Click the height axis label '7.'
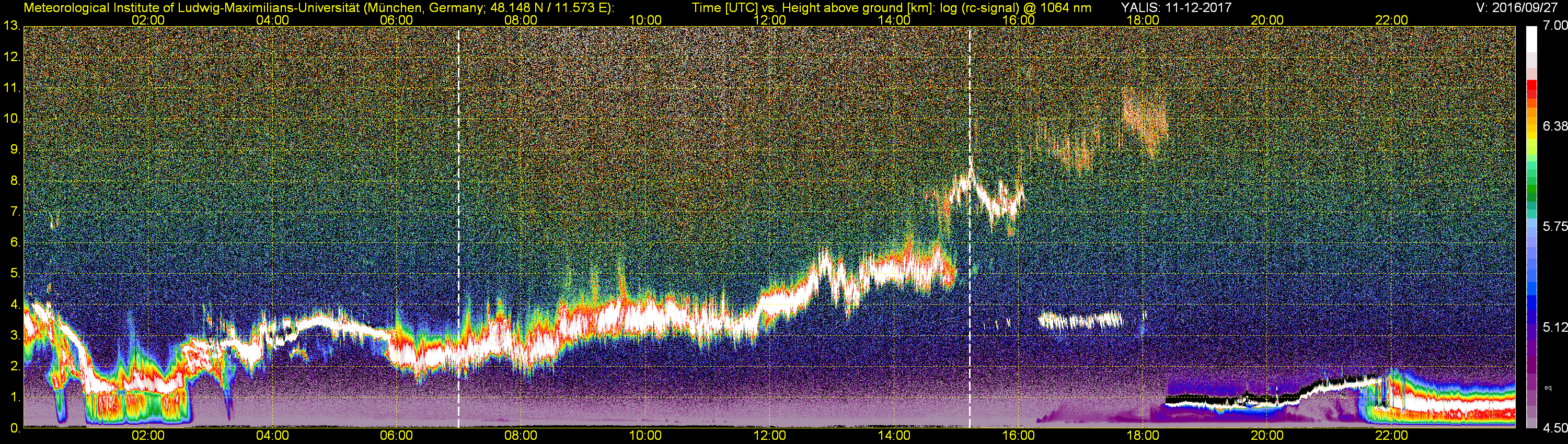1568x444 pixels. click(15, 212)
